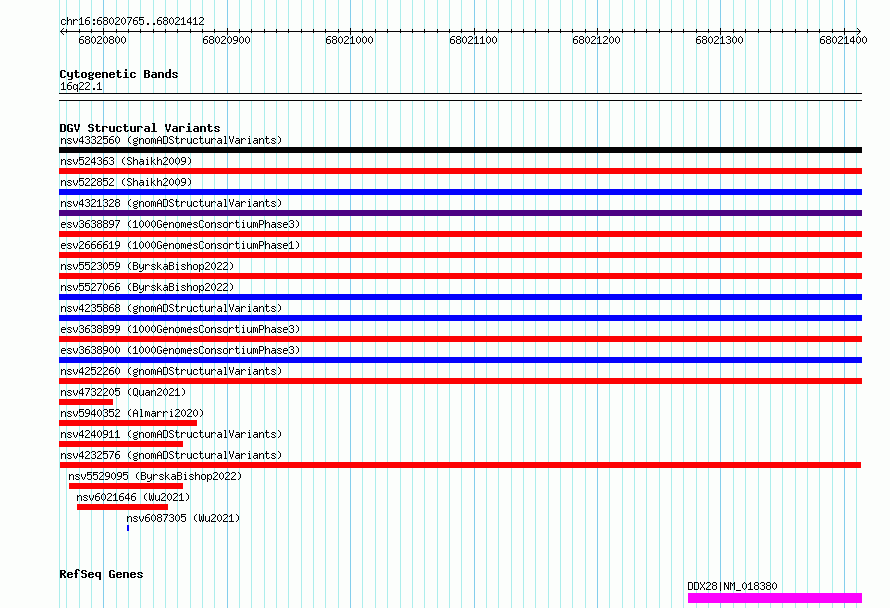Open esv3638900 1000GenomesConsortiumPhase3 label
This screenshot has width=890, height=608.
[180, 350]
